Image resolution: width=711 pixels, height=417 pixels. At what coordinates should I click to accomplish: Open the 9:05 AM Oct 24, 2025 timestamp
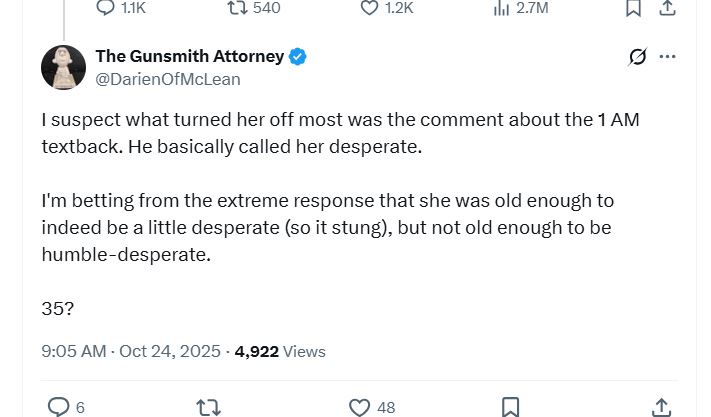click(132, 351)
